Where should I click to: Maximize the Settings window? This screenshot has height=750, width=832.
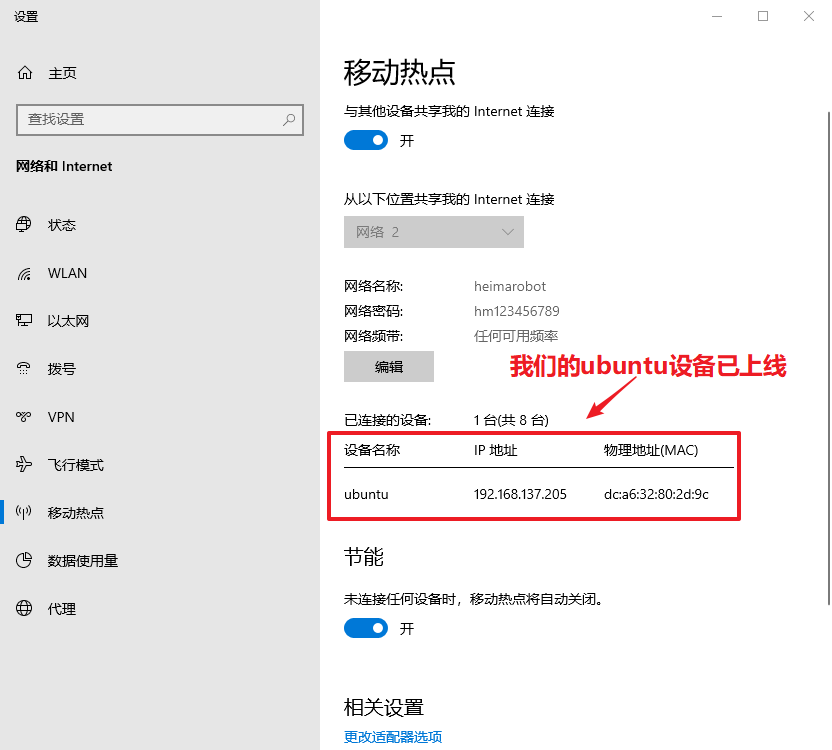point(763,16)
